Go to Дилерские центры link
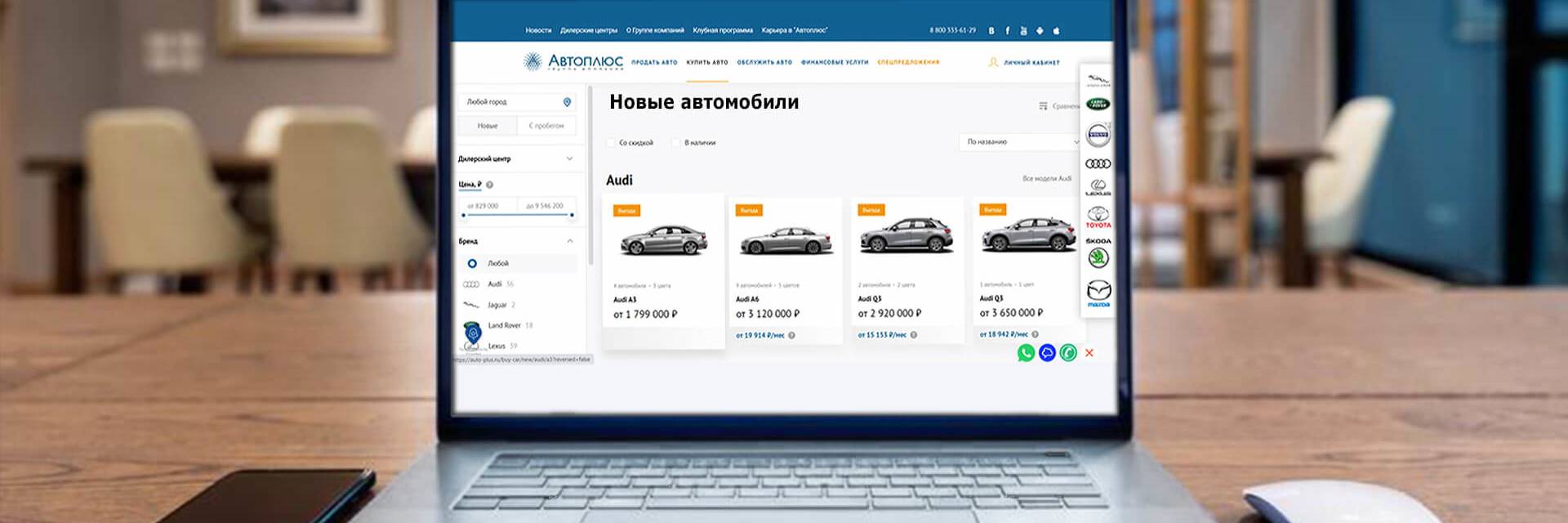The height and width of the screenshot is (523, 1568). (589, 30)
